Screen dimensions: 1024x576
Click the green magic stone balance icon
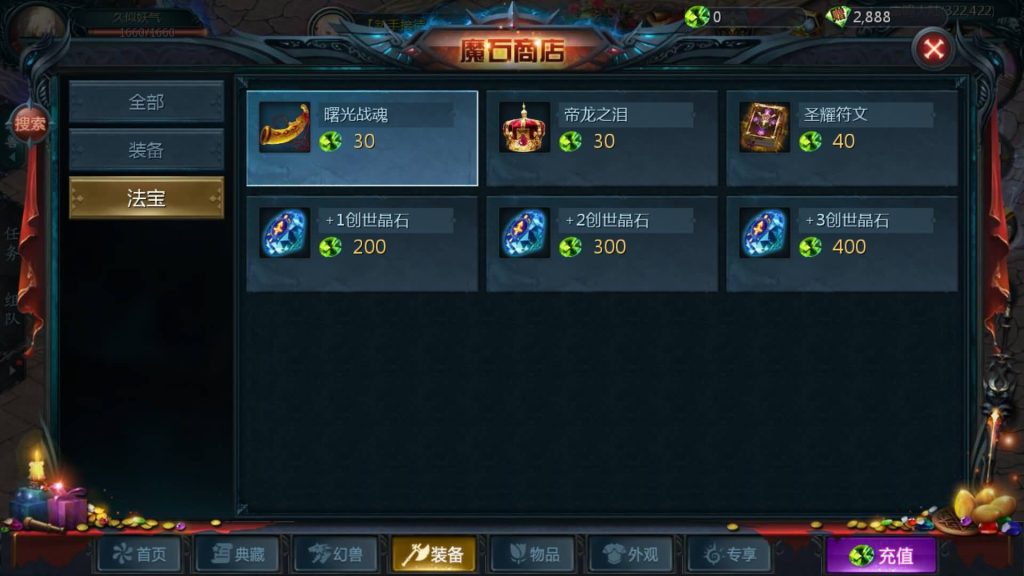tap(697, 16)
